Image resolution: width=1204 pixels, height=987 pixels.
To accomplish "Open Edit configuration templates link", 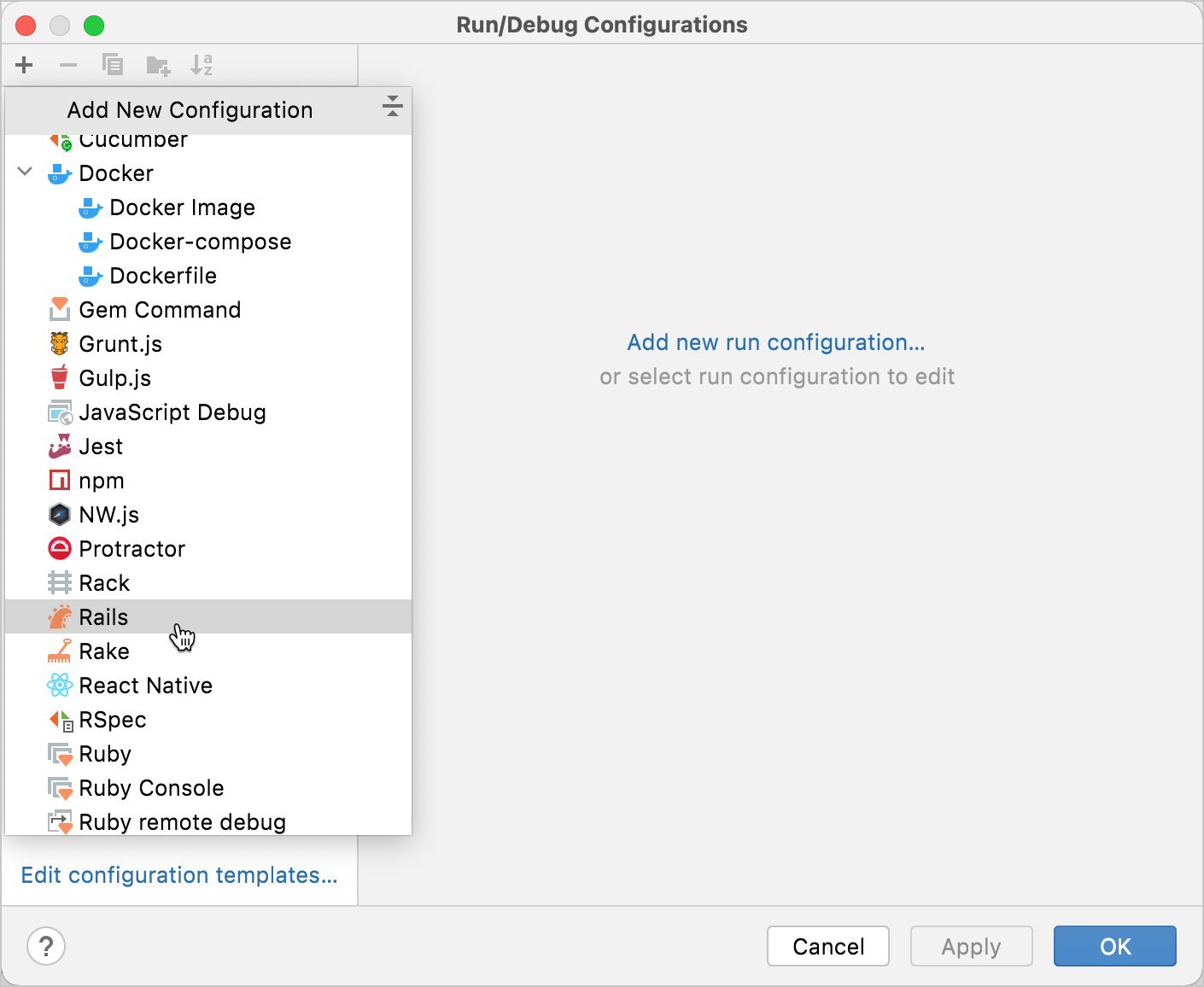I will point(179,875).
